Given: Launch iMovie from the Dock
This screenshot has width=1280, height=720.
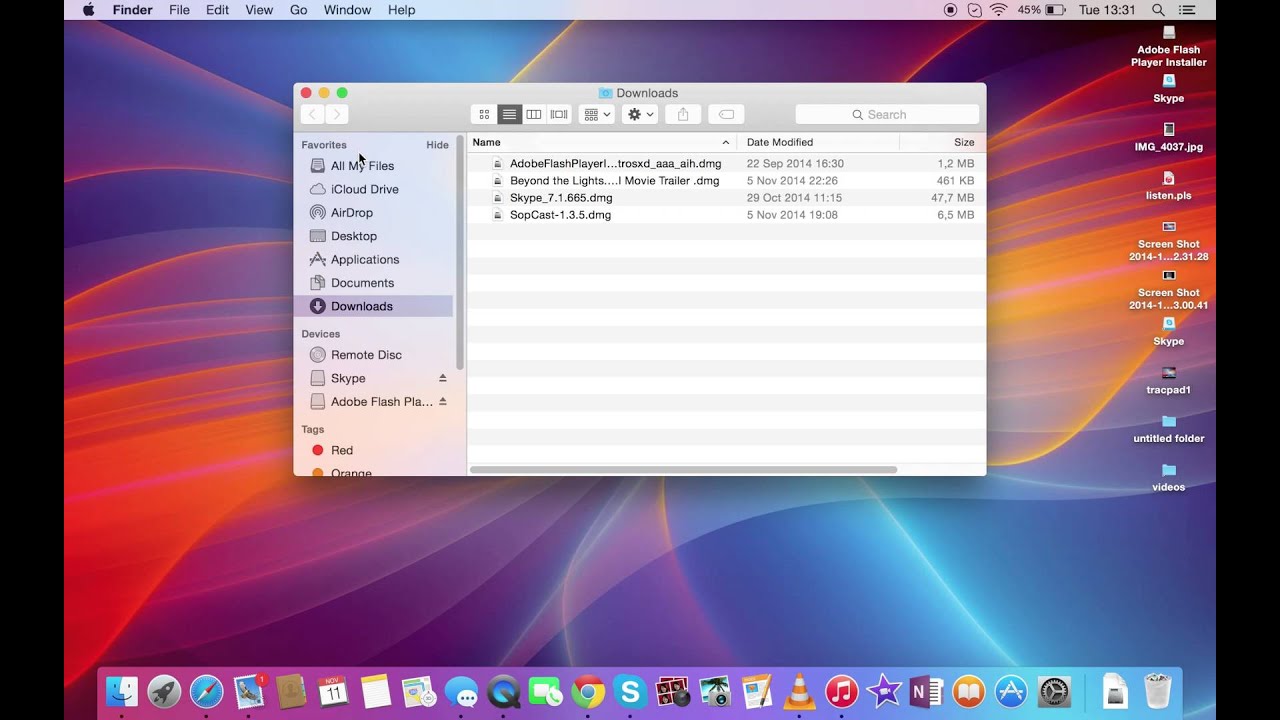Looking at the screenshot, I should click(x=884, y=691).
